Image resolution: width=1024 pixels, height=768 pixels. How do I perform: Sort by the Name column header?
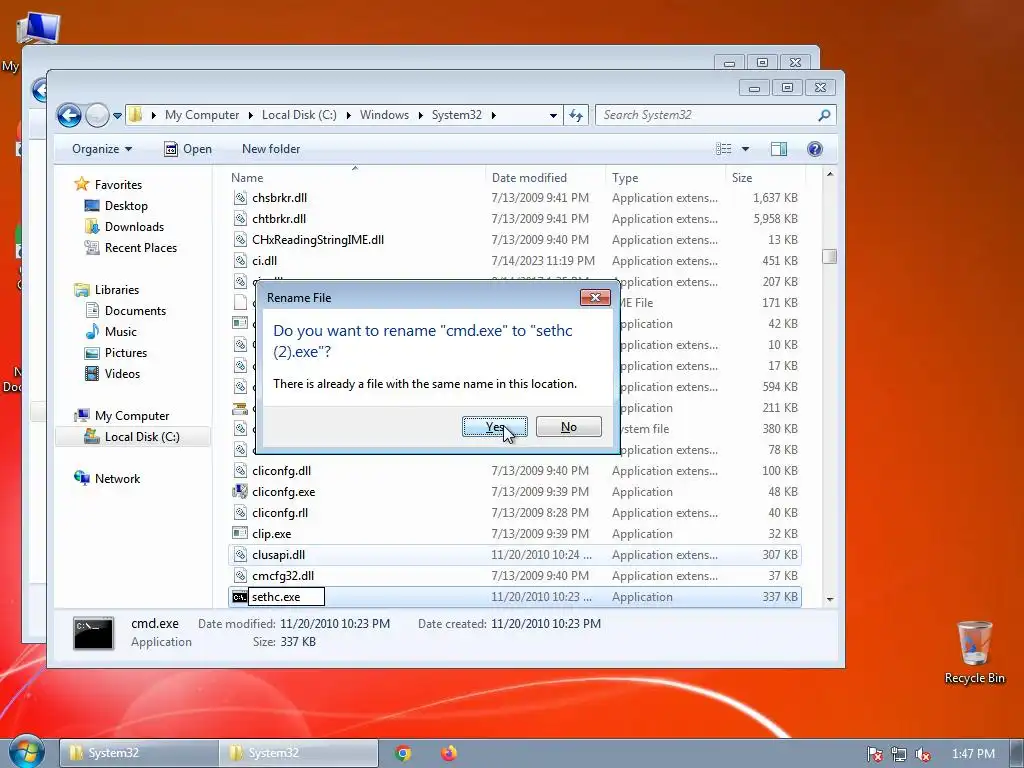[x=247, y=178]
